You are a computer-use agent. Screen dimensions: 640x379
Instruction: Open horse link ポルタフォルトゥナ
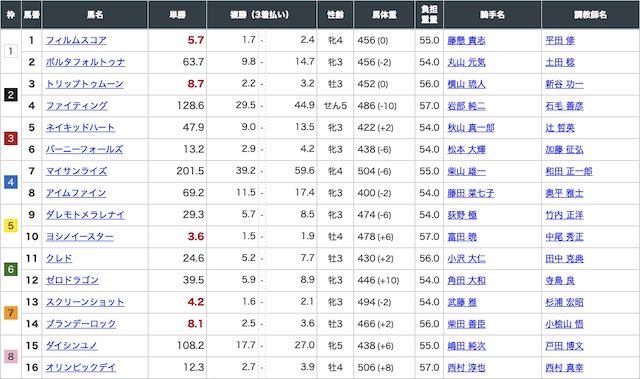point(85,62)
